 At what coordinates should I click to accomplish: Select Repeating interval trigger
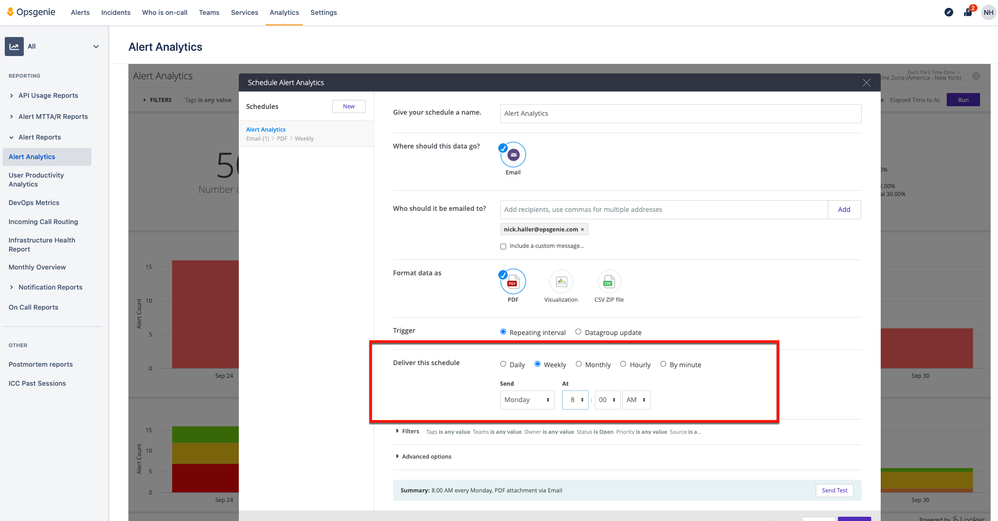click(503, 331)
